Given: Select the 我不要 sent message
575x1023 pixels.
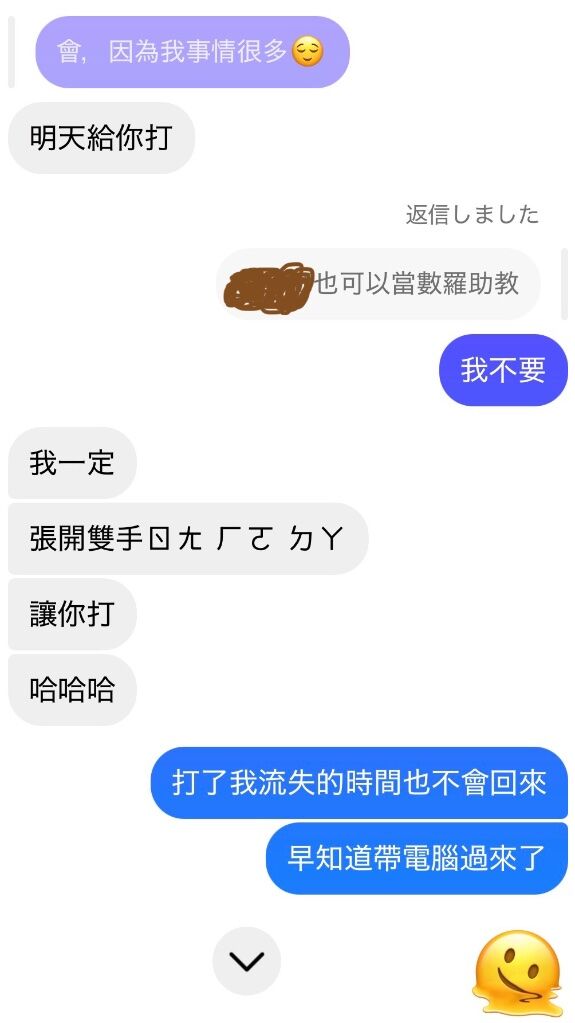Looking at the screenshot, I should coord(503,370).
